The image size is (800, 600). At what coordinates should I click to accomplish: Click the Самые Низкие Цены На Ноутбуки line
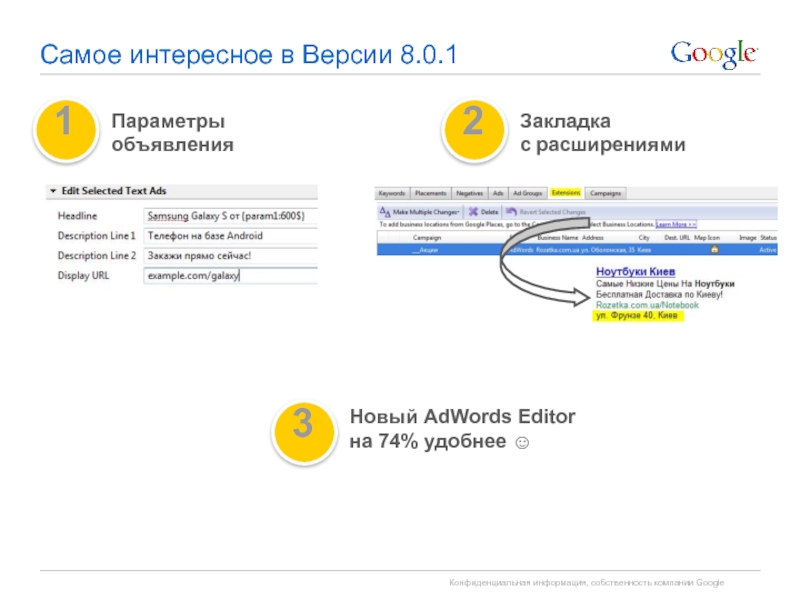point(665,284)
